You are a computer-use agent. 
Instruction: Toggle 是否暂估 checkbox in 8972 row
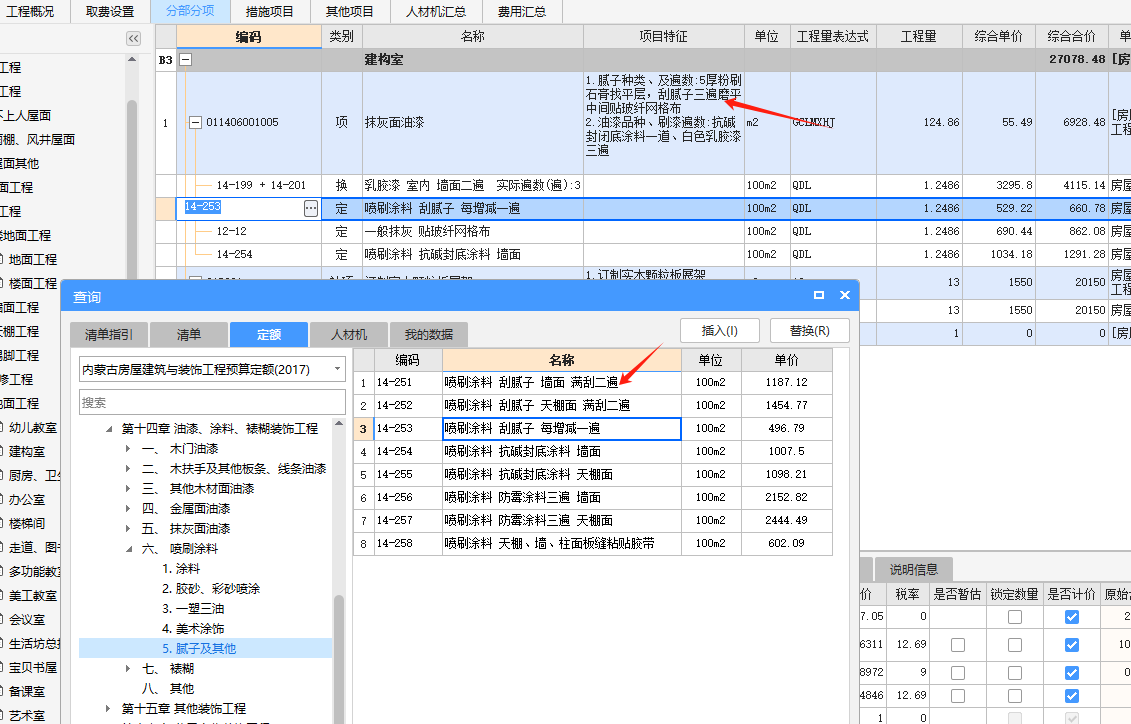pos(958,673)
